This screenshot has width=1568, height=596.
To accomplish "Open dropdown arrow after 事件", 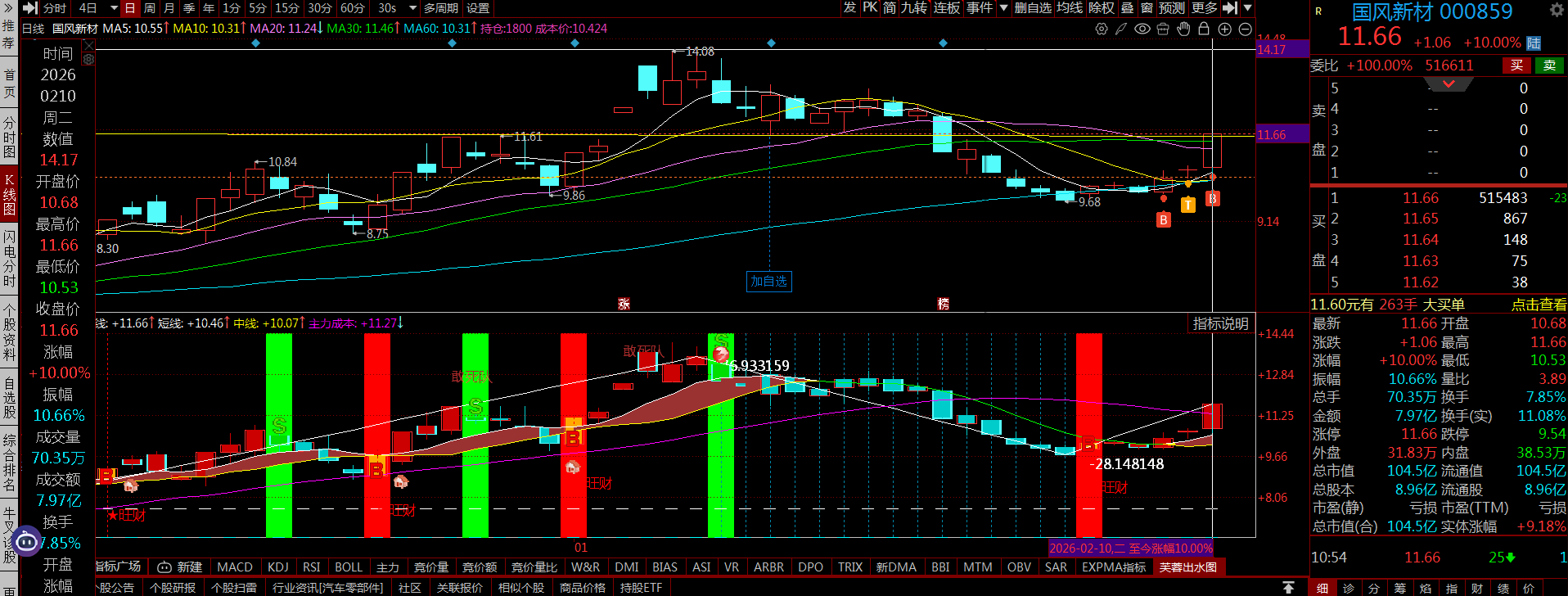I will pyautogui.click(x=1003, y=8).
